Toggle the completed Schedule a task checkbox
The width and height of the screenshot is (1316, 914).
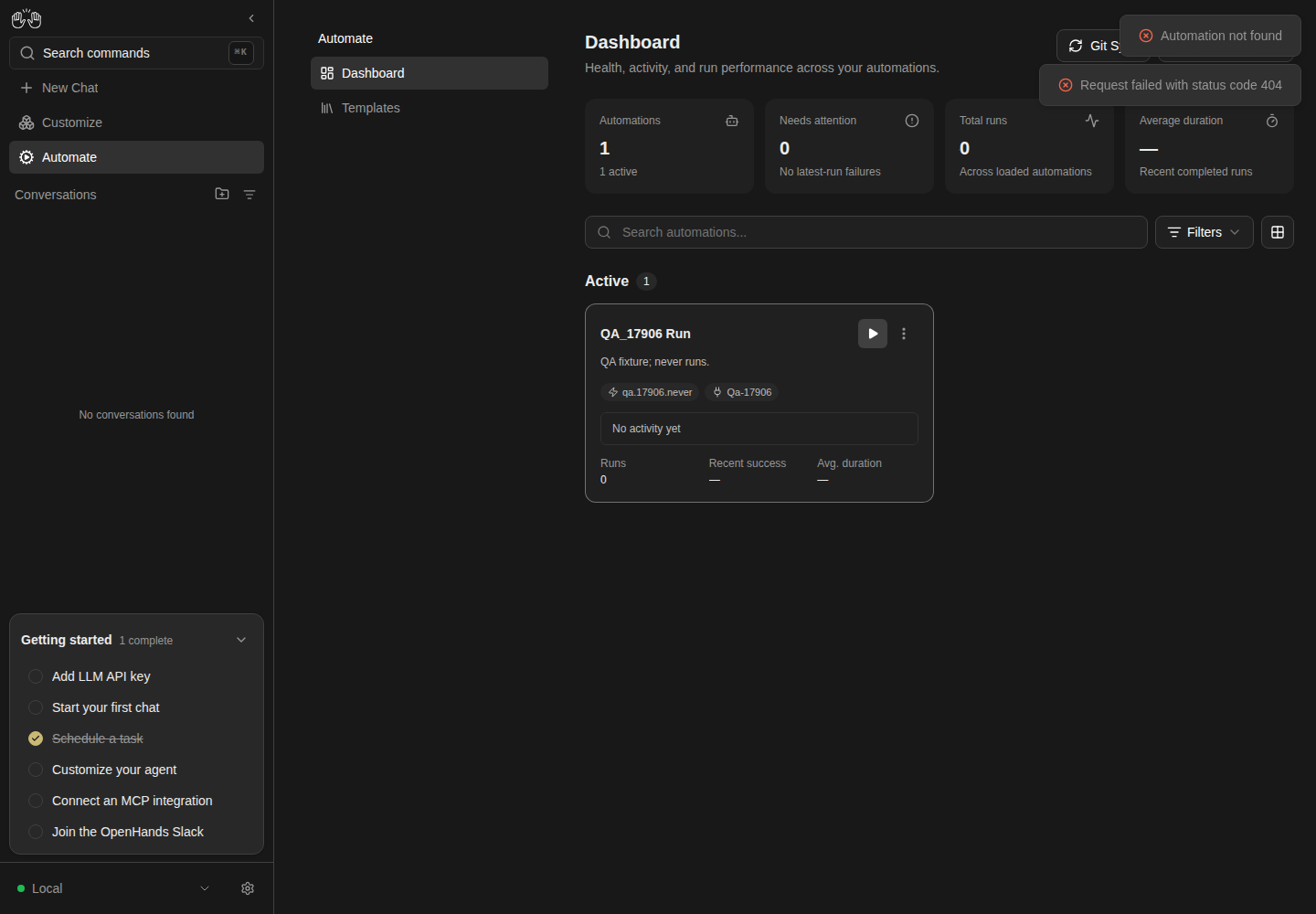pos(36,739)
